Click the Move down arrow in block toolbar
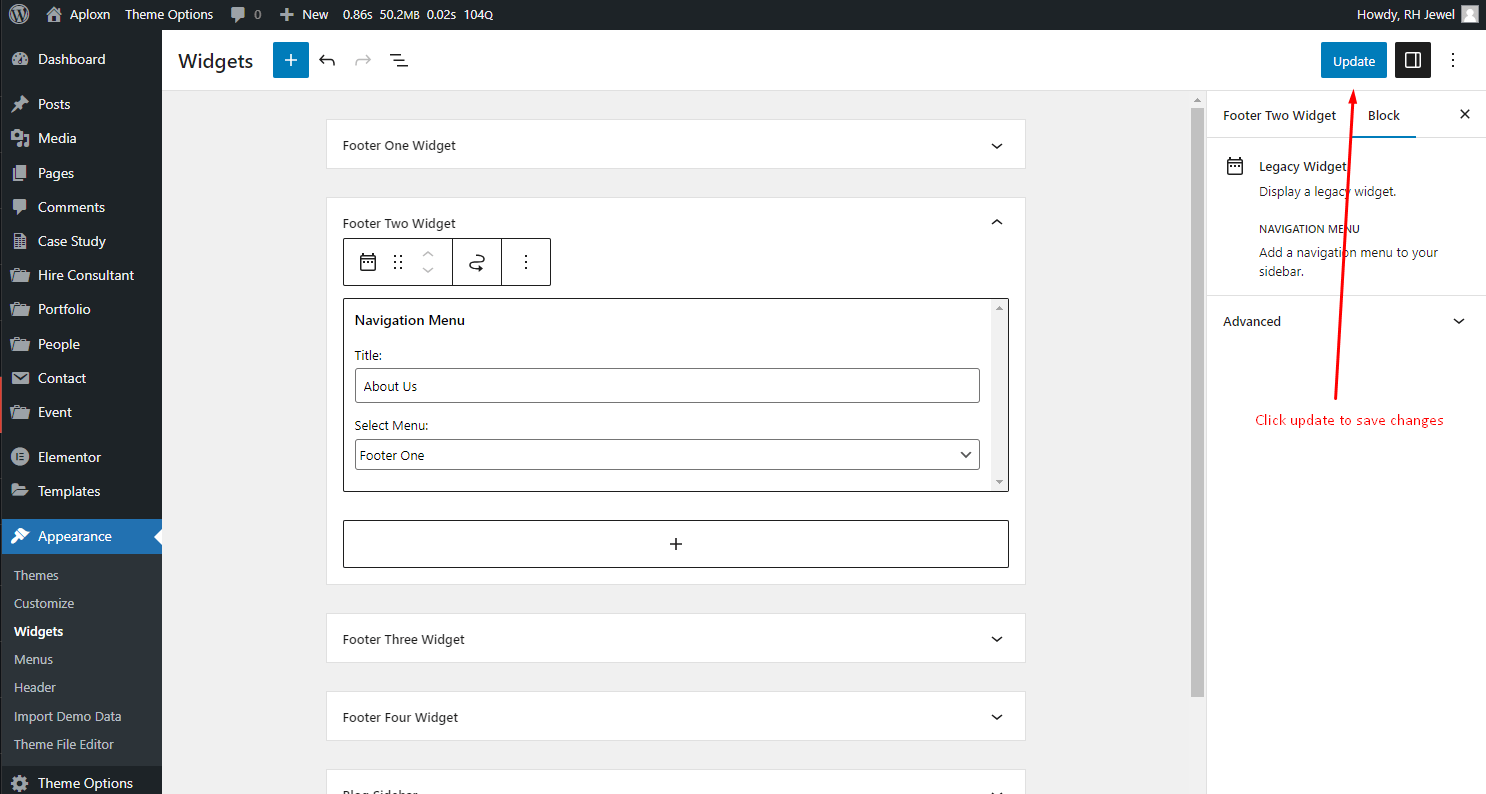Image resolution: width=1486 pixels, height=794 pixels. pyautogui.click(x=428, y=270)
